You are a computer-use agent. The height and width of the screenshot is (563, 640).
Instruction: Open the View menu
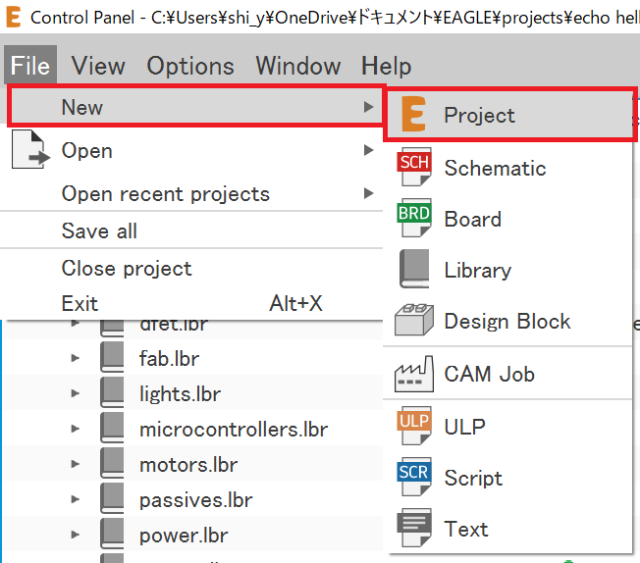point(98,65)
